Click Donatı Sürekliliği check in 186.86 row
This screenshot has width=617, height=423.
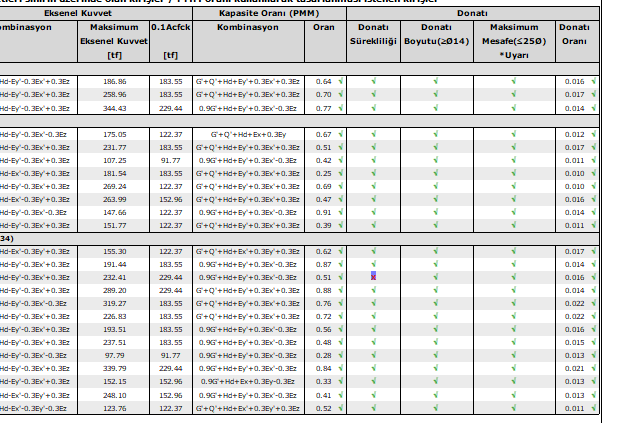(x=373, y=80)
